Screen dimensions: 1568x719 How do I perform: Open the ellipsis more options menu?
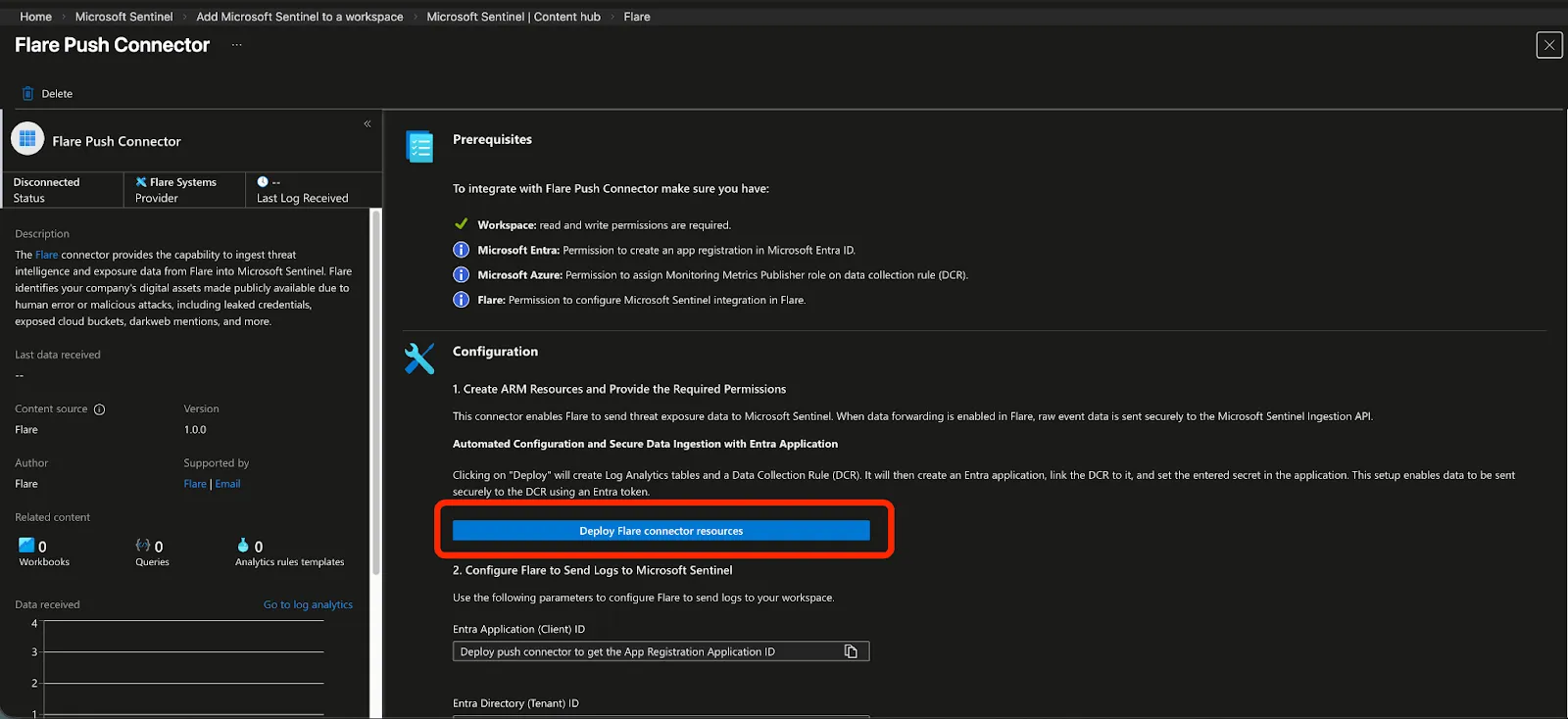pyautogui.click(x=236, y=45)
